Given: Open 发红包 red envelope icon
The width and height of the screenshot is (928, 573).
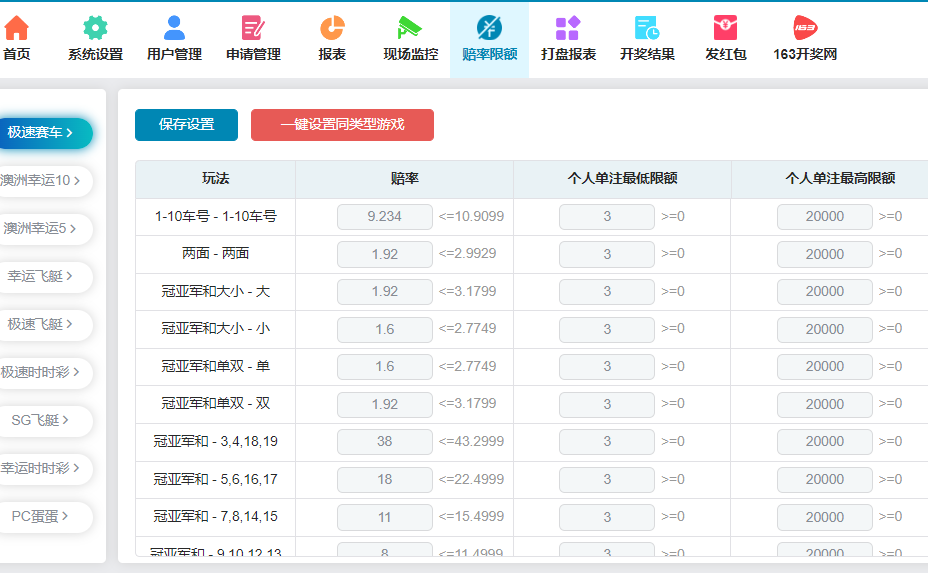Looking at the screenshot, I should [x=726, y=28].
